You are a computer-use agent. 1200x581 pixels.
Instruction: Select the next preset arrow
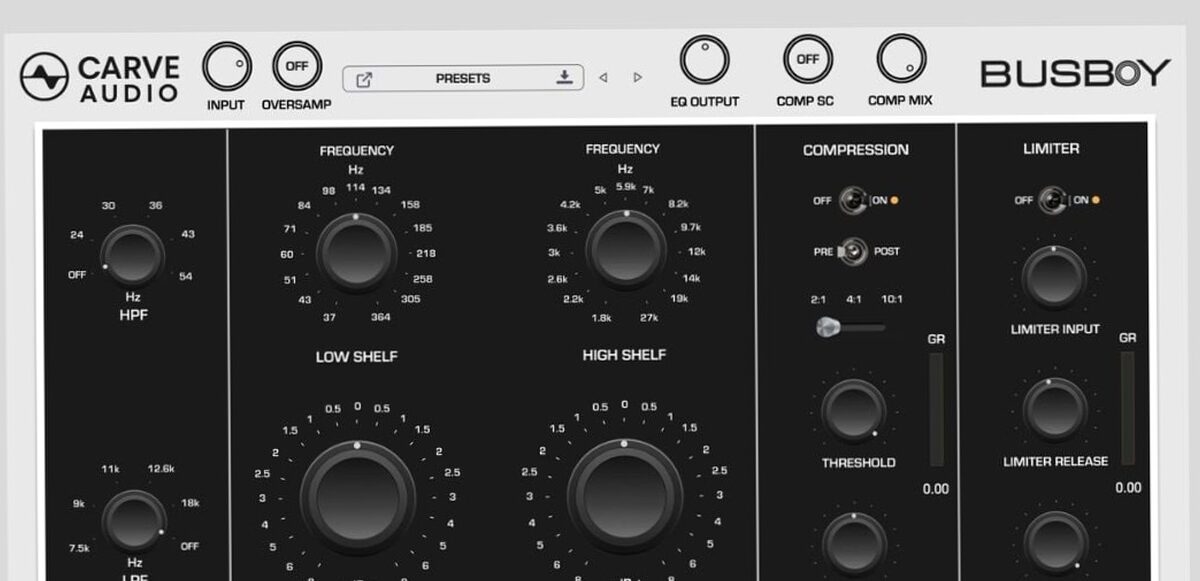637,76
